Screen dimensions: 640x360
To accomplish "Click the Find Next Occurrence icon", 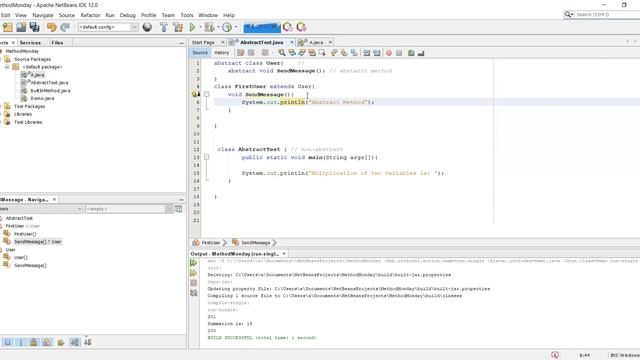I will click(x=302, y=53).
